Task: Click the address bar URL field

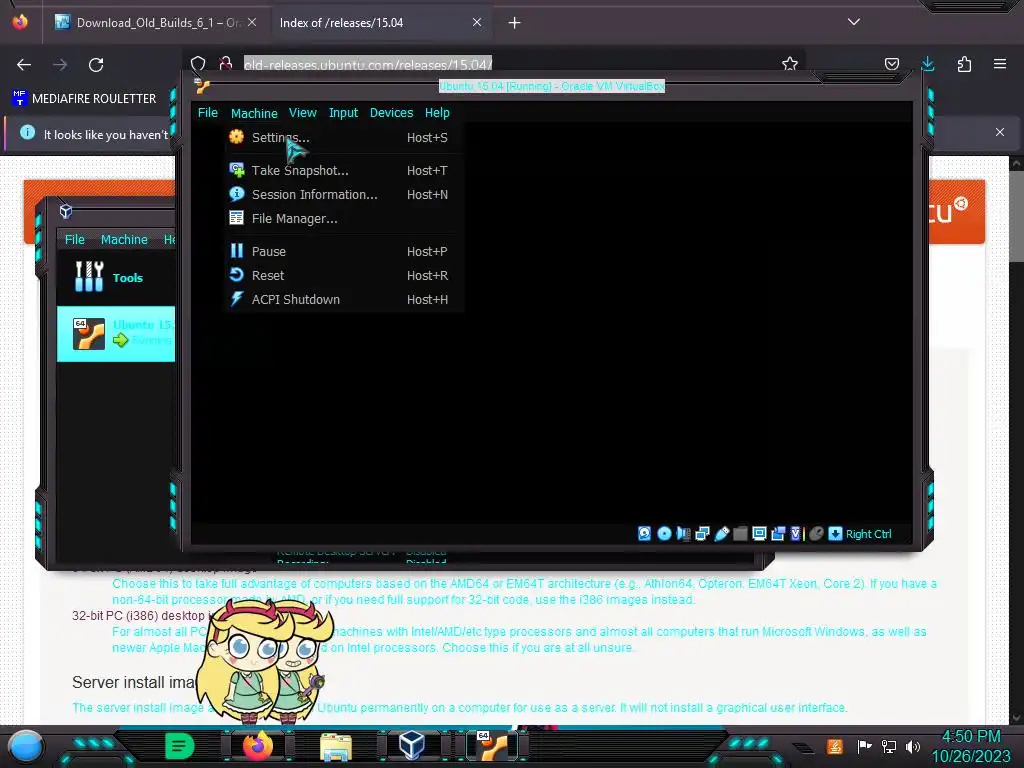Action: point(368,65)
